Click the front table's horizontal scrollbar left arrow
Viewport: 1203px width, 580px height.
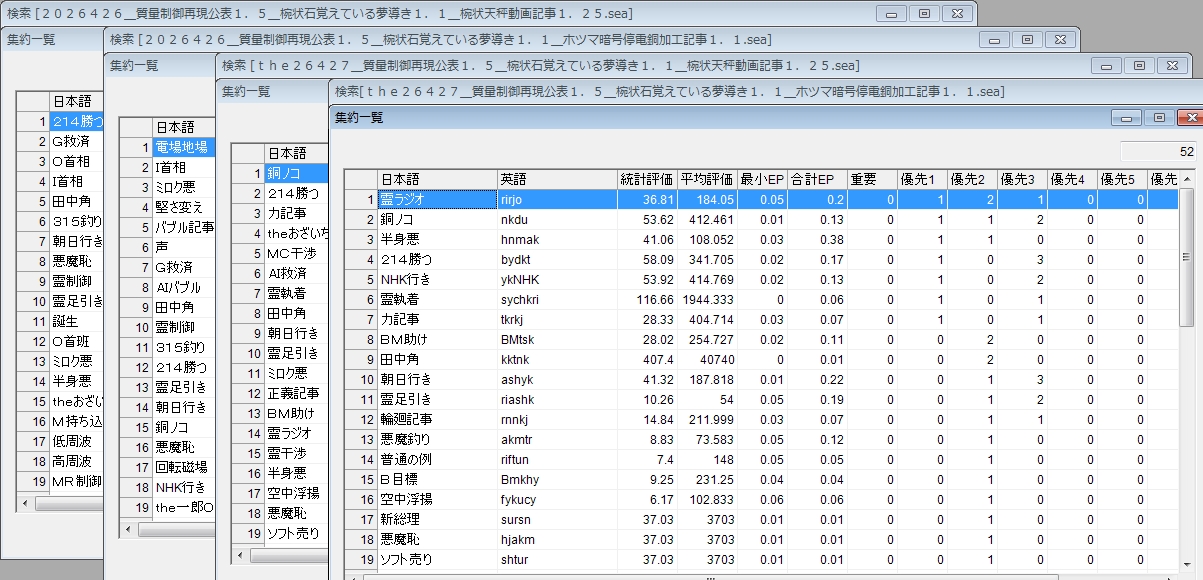click(x=352, y=575)
